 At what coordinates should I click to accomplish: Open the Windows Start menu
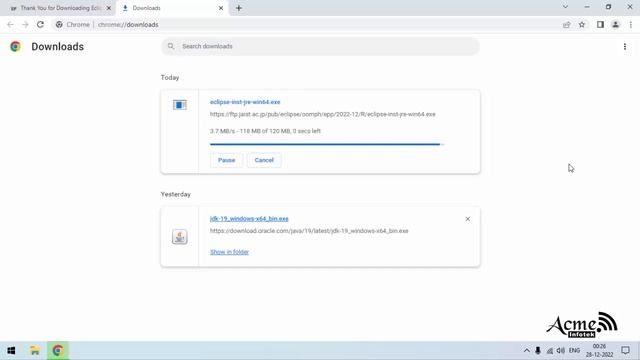11,351
